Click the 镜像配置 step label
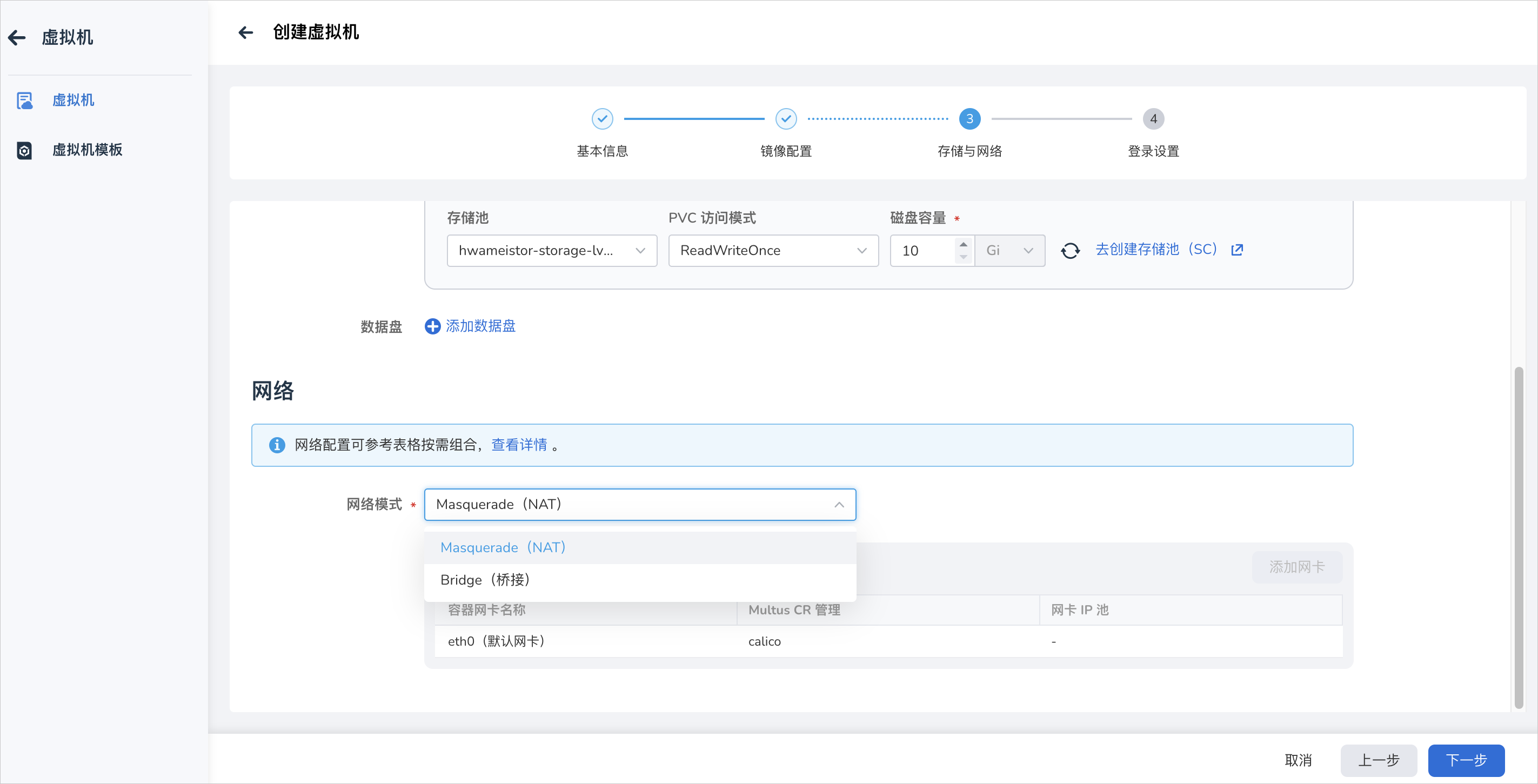This screenshot has width=1538, height=784. [x=786, y=151]
